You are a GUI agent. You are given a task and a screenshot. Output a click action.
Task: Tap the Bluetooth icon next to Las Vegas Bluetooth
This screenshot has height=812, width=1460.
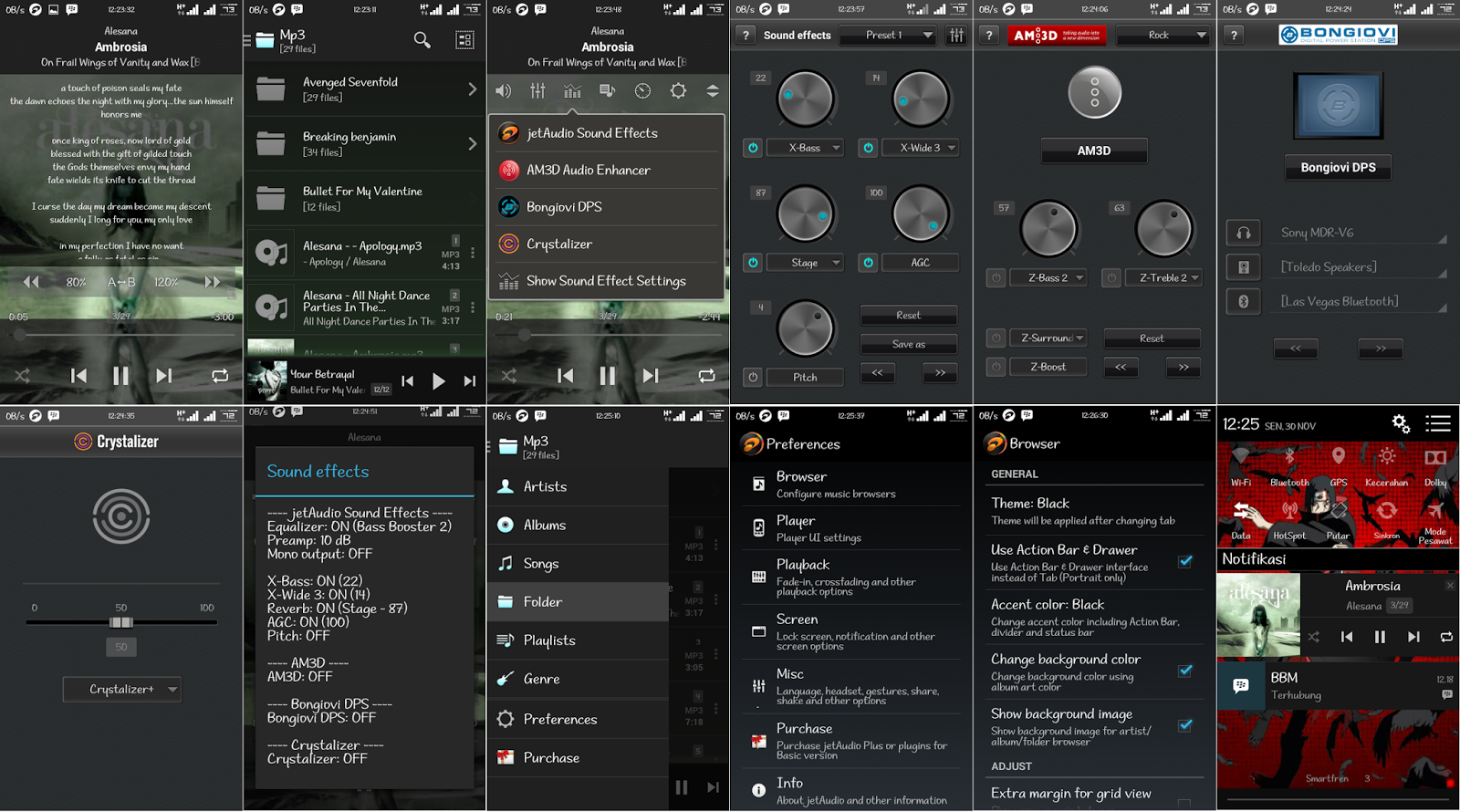pyautogui.click(x=1243, y=301)
